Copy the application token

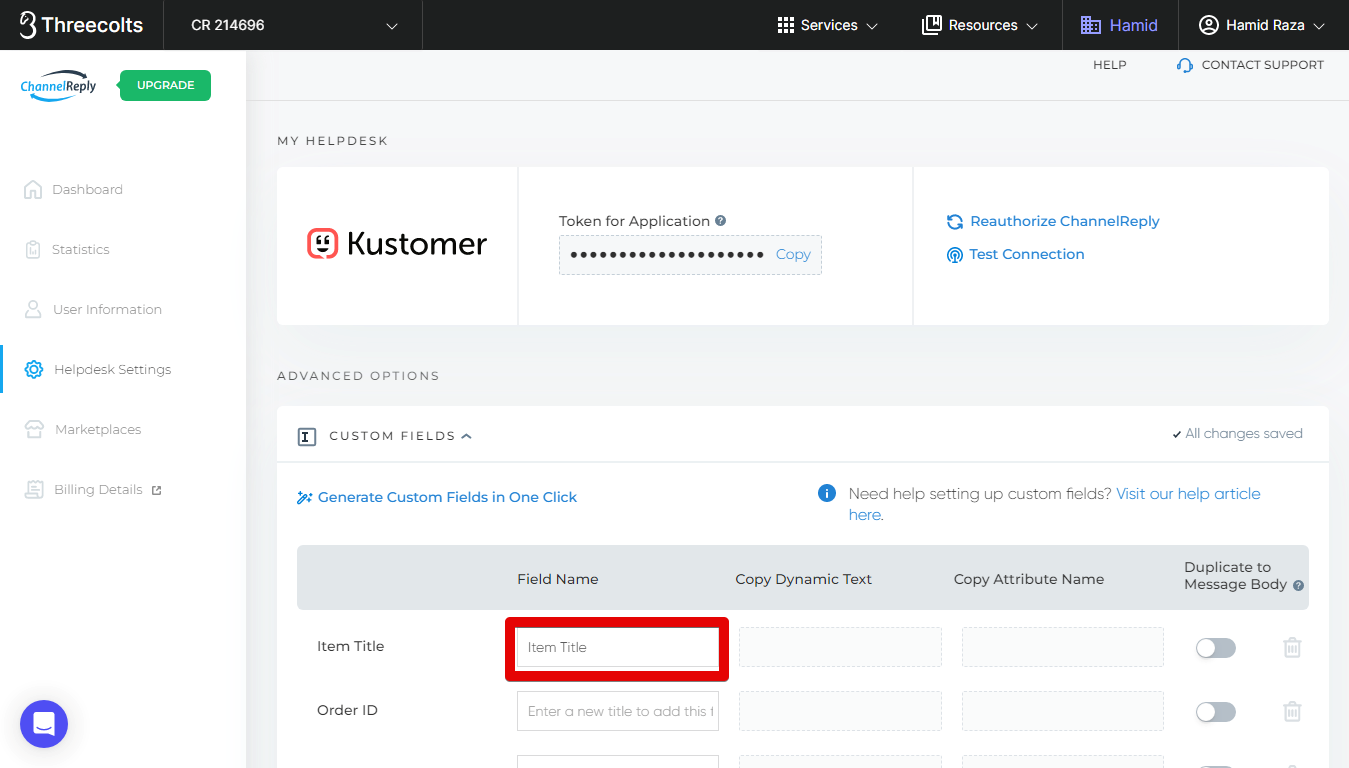tap(793, 254)
